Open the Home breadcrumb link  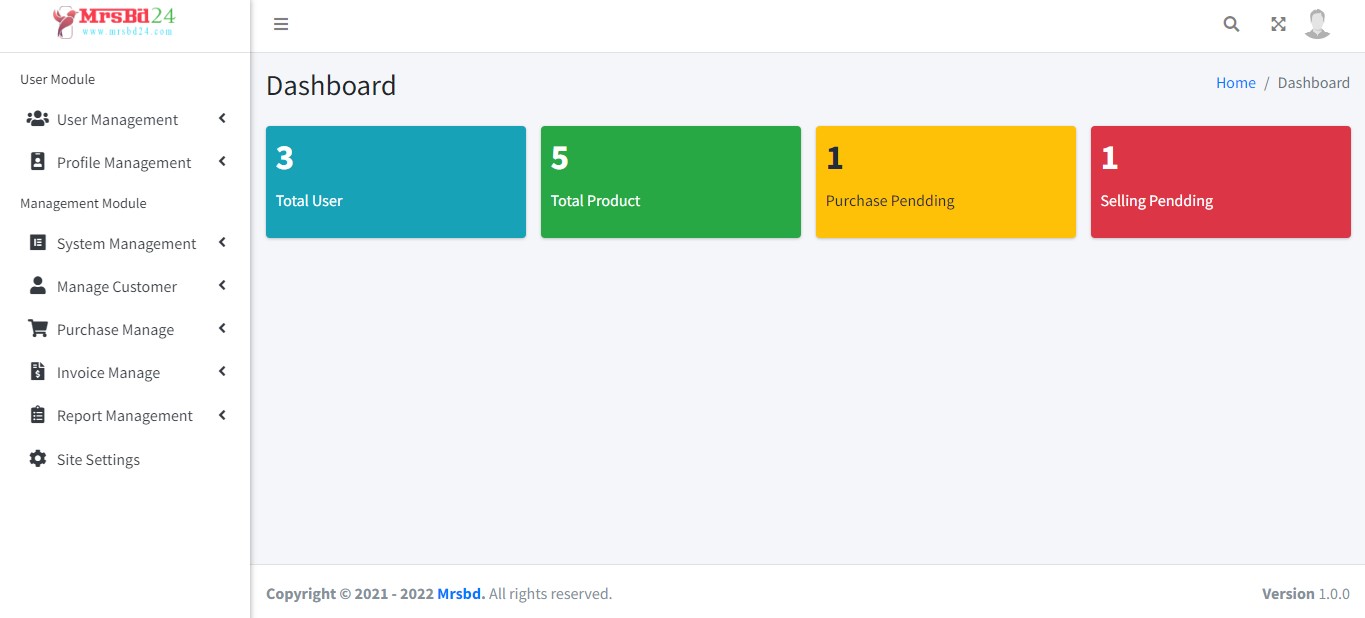point(1235,82)
